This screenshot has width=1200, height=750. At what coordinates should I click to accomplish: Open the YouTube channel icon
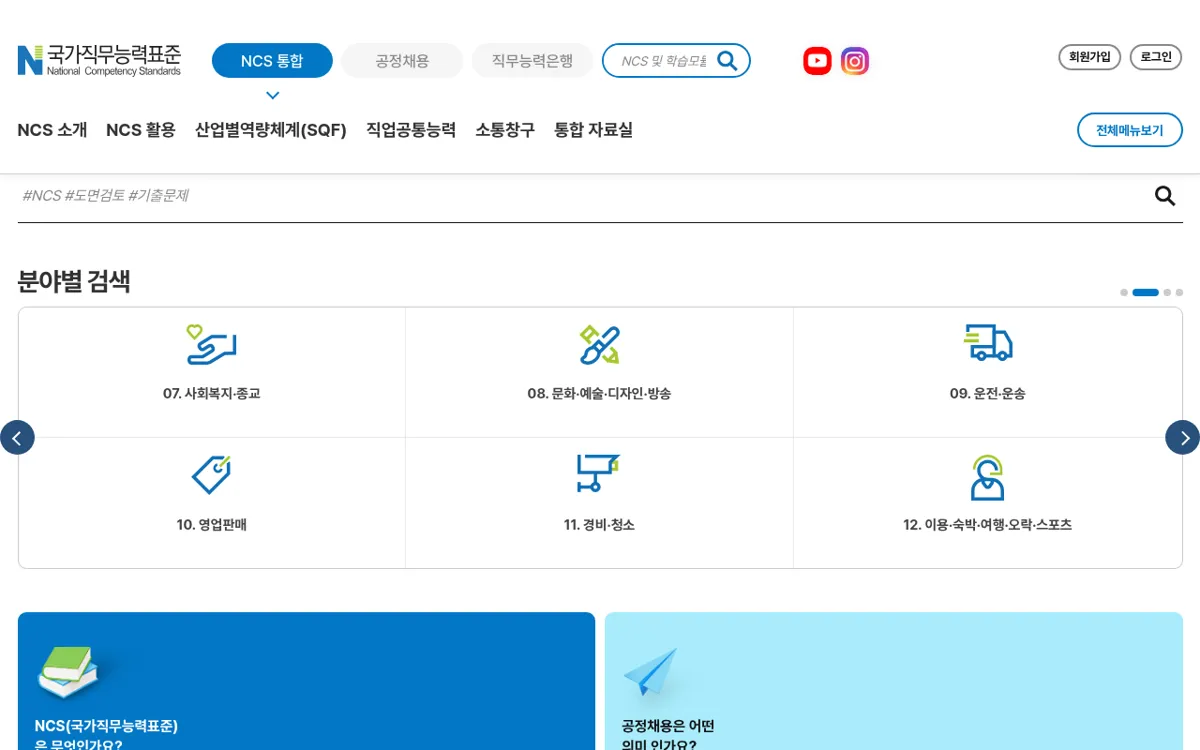817,61
